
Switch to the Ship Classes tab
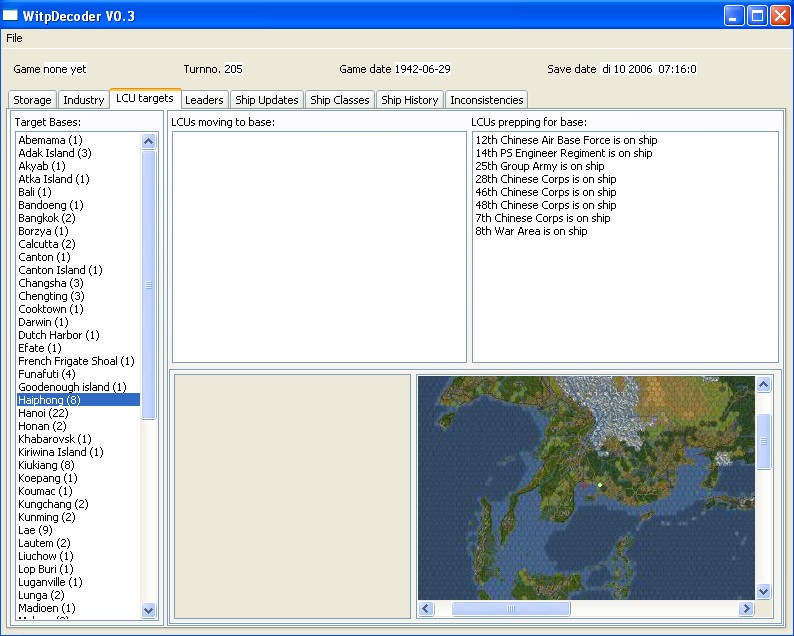pos(340,100)
